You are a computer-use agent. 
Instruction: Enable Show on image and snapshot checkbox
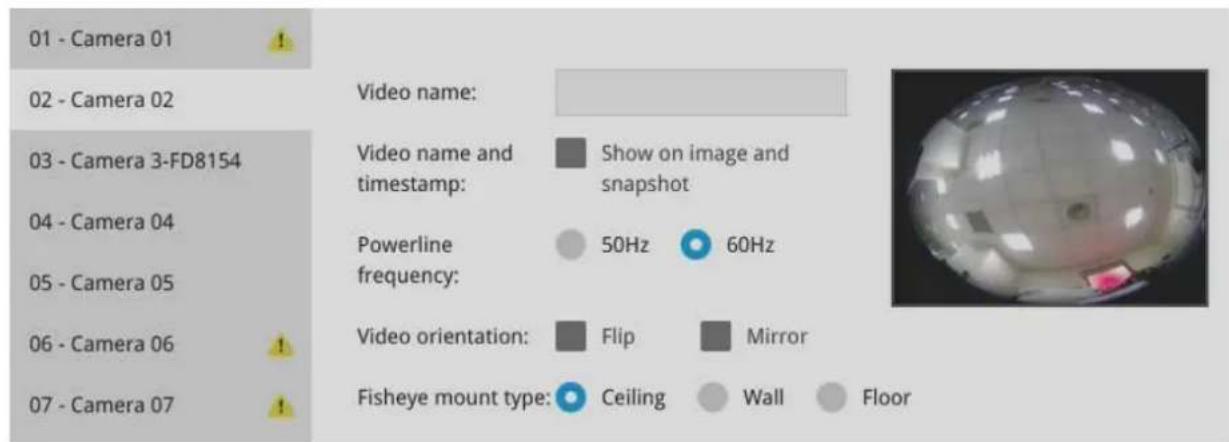point(571,153)
